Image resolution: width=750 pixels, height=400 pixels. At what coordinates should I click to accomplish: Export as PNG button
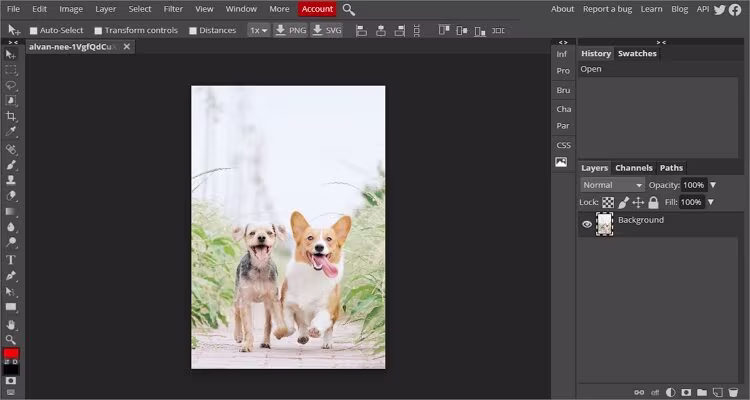tap(290, 30)
